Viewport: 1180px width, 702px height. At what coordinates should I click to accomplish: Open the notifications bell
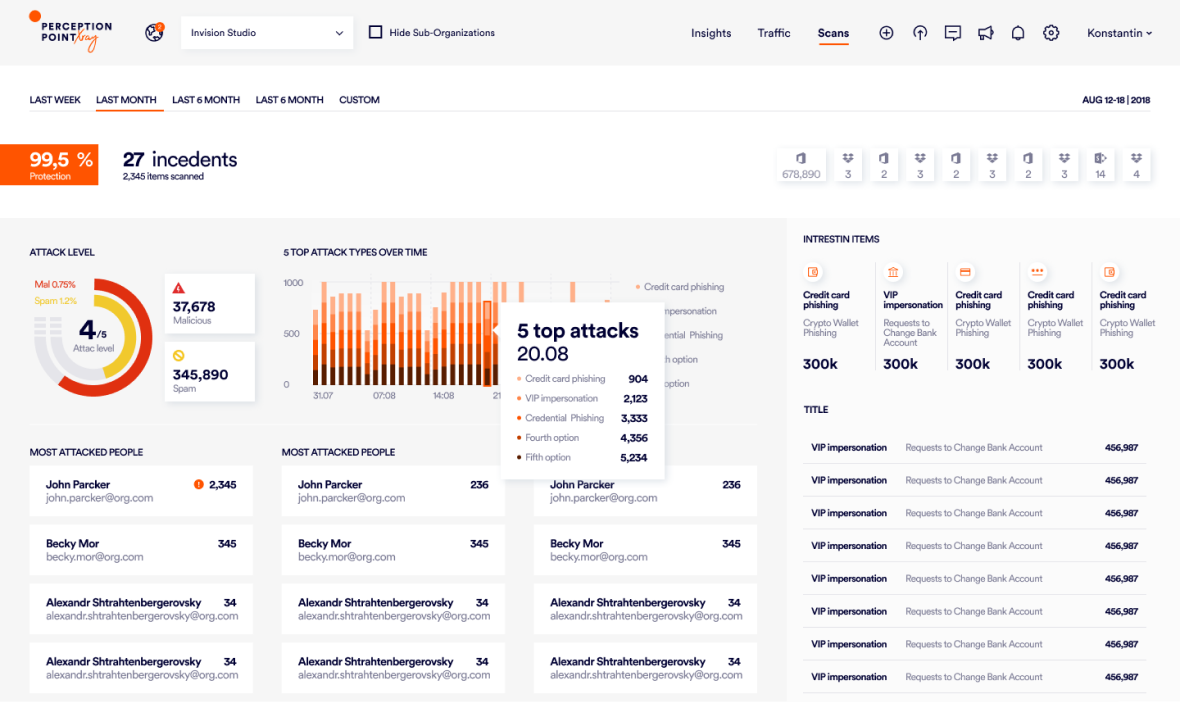point(1018,32)
